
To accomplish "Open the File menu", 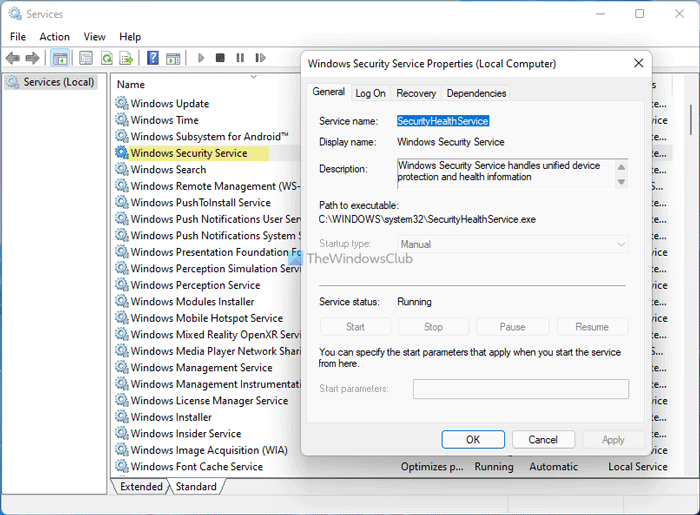I will (x=18, y=37).
